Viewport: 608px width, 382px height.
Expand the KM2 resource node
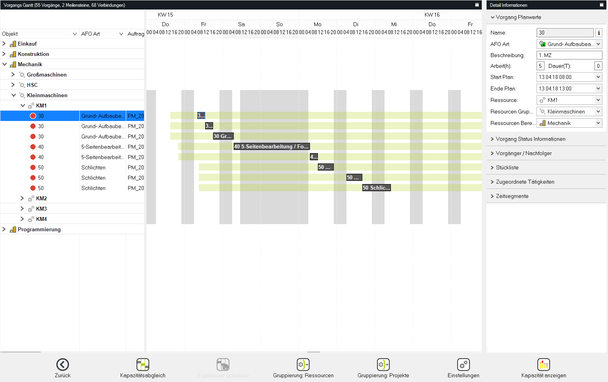tap(22, 198)
